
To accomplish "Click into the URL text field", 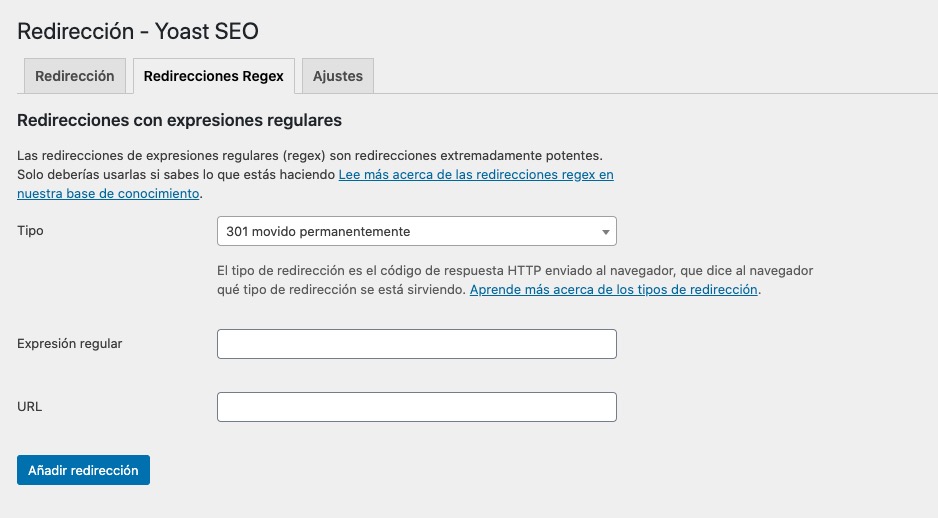I will point(416,407).
